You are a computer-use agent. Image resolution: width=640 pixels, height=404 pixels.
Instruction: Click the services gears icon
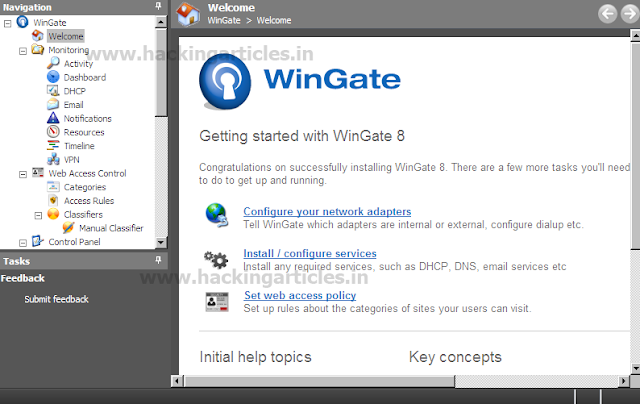click(216, 260)
